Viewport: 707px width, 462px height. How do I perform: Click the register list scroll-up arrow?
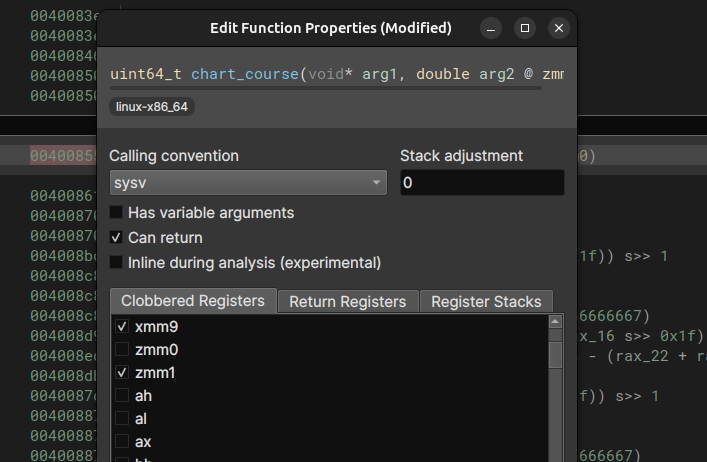tap(555, 321)
